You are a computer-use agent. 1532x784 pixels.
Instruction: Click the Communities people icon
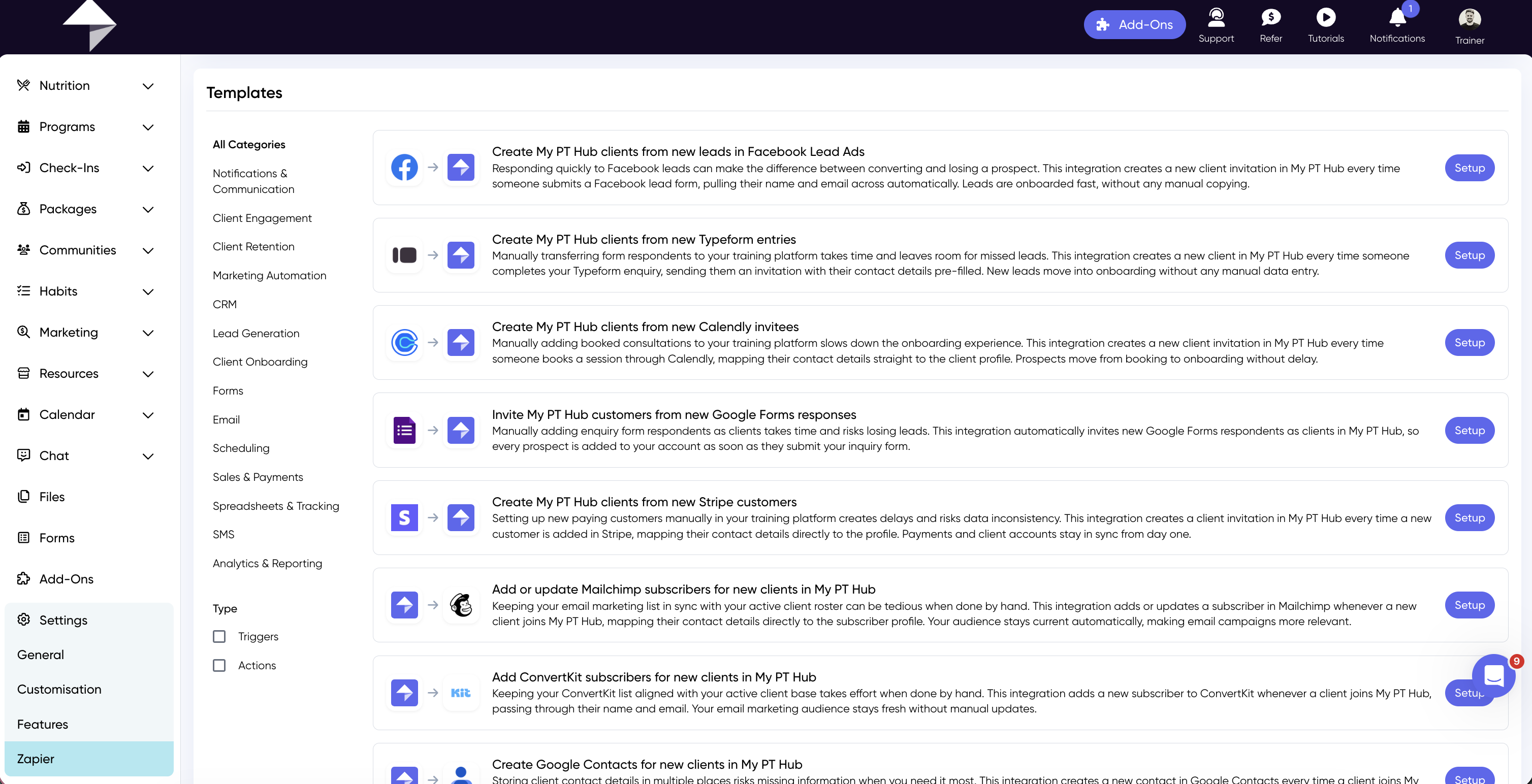[x=24, y=250]
